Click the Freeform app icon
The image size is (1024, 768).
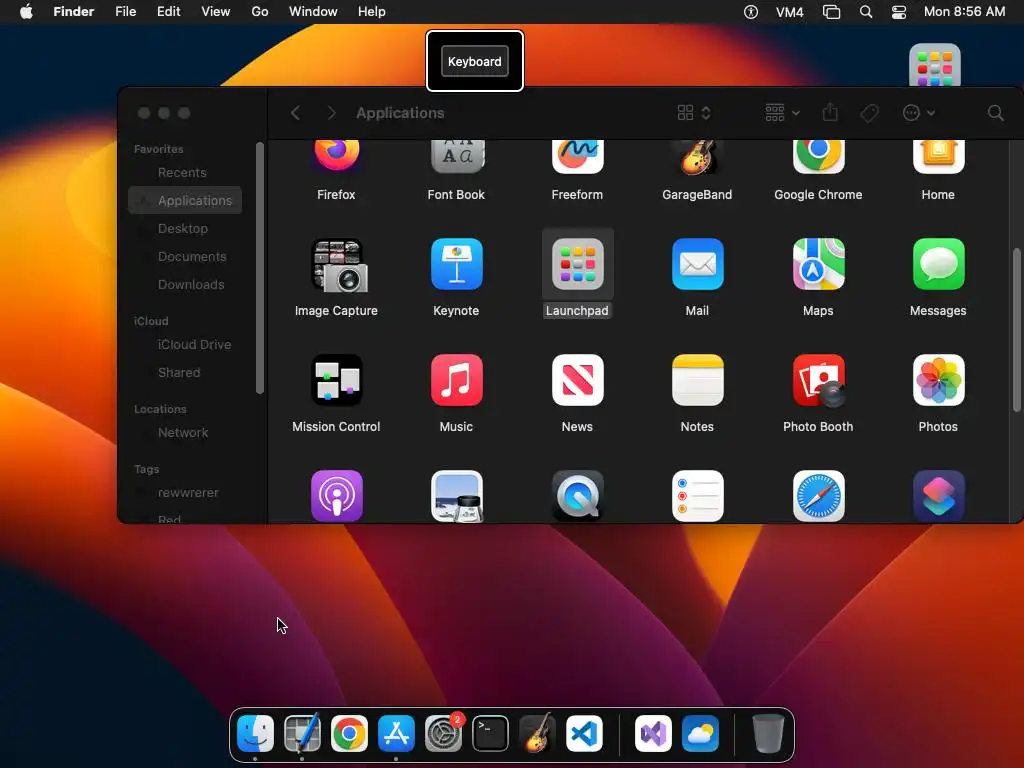(577, 156)
